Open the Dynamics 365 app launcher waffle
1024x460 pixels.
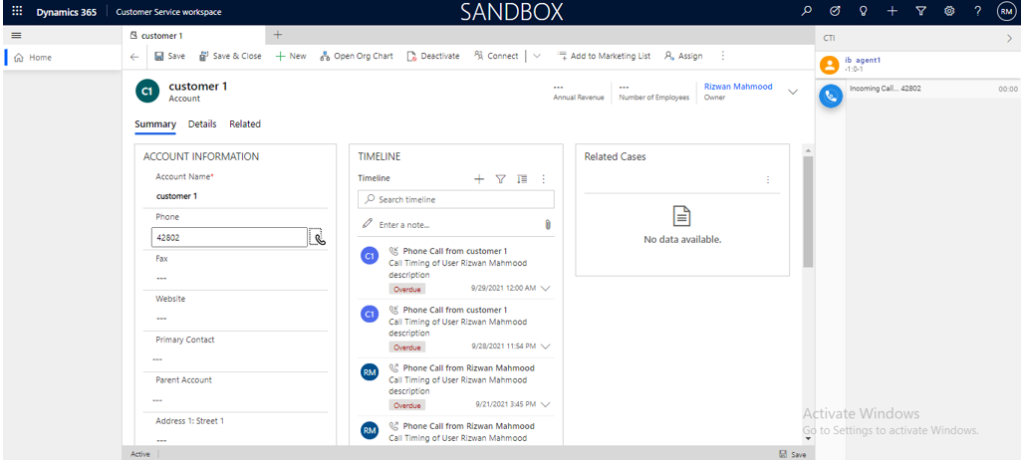18,11
